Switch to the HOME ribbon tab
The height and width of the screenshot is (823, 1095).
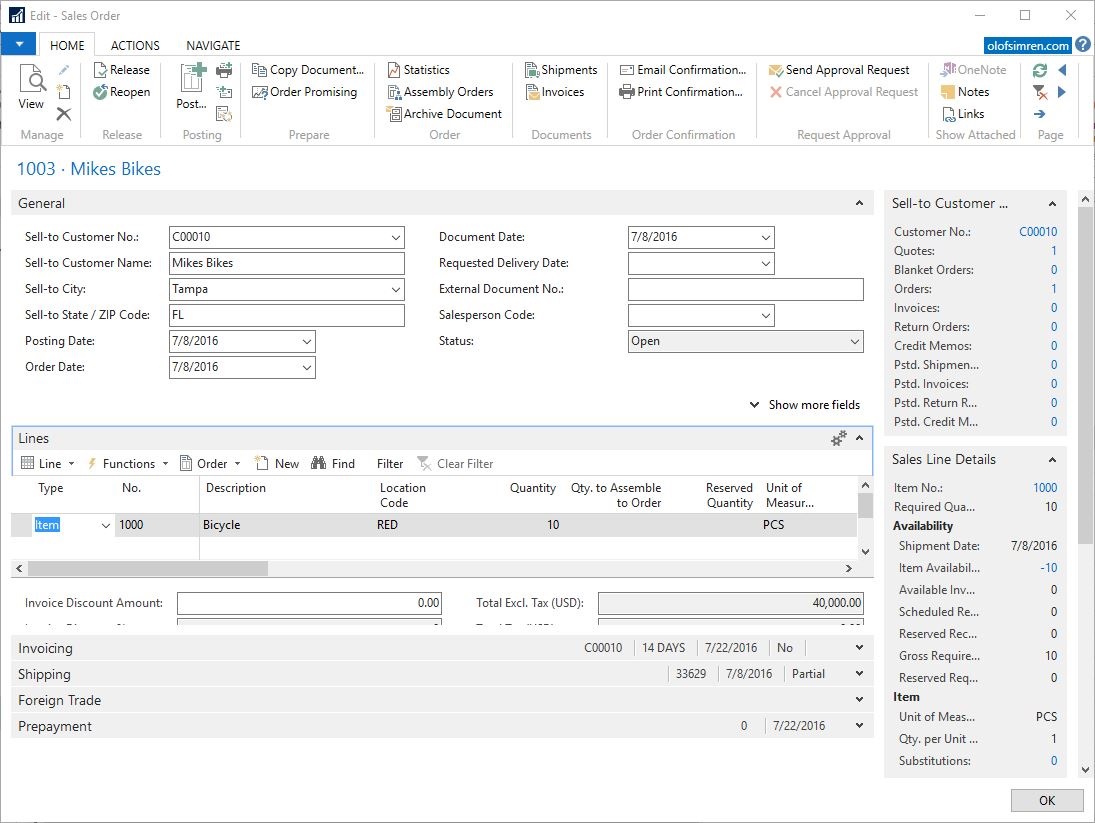click(x=67, y=45)
